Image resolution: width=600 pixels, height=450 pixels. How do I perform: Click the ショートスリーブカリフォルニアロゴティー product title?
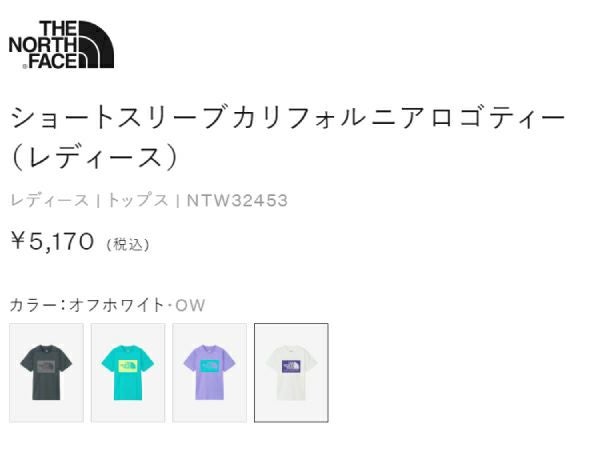click(287, 117)
